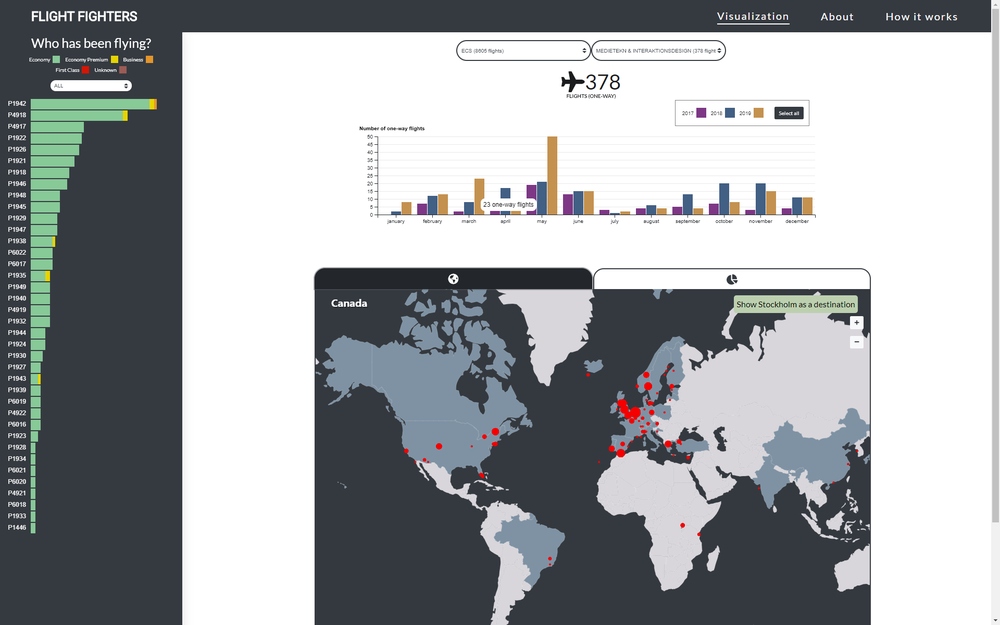
Task: Click the tall 2019 bar for May
Action: click(x=552, y=175)
